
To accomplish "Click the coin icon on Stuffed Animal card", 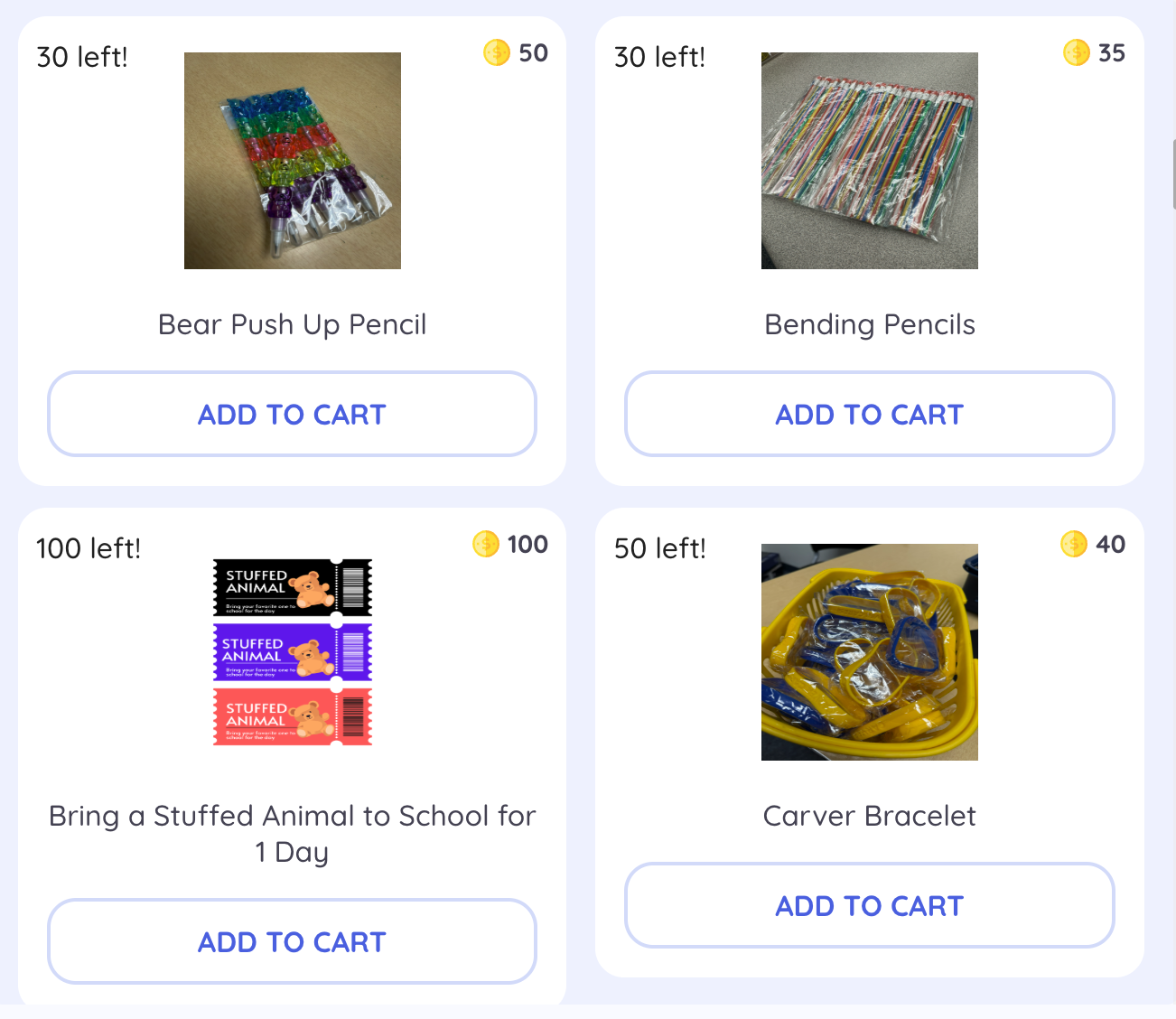I will point(486,545).
